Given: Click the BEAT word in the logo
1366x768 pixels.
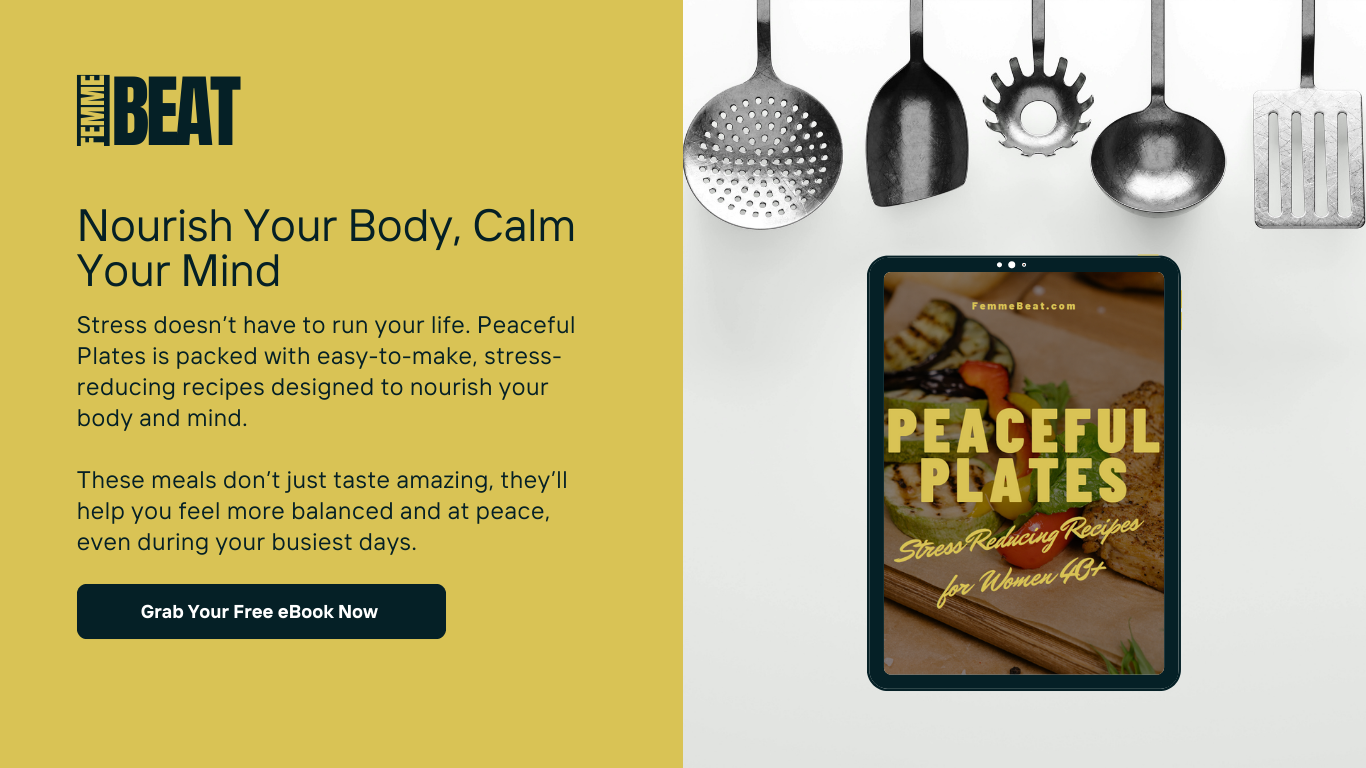Looking at the screenshot, I should pos(177,111).
